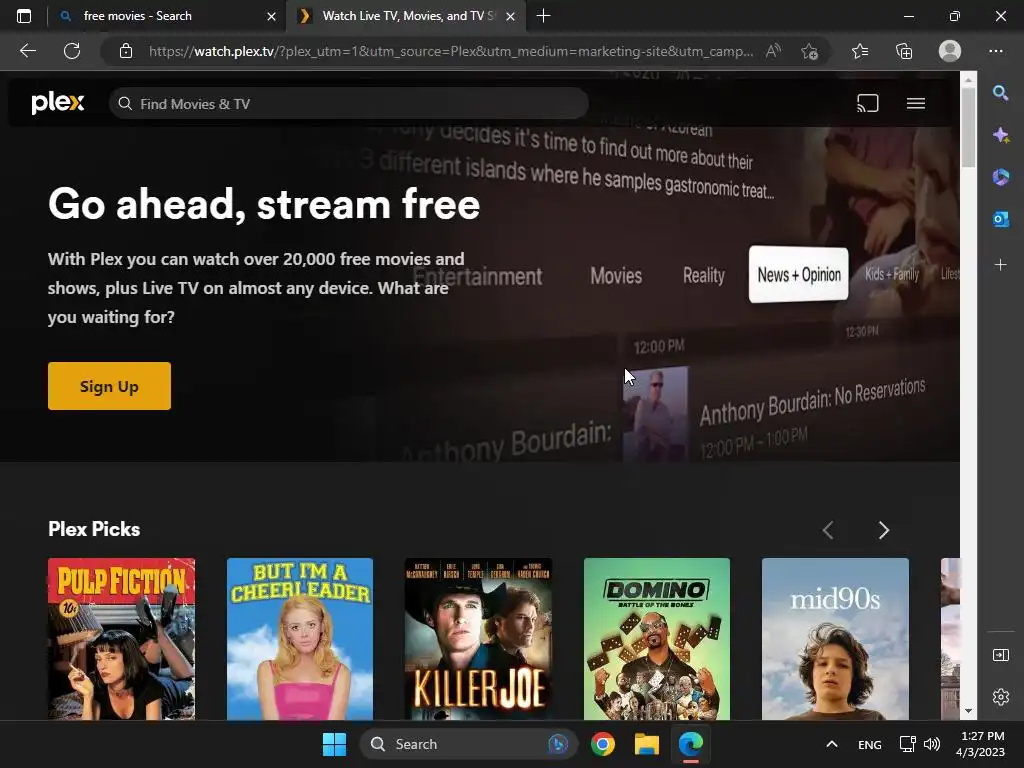This screenshot has height=768, width=1024.
Task: Click the page scrollbar up arrow
Action: pos(968,79)
